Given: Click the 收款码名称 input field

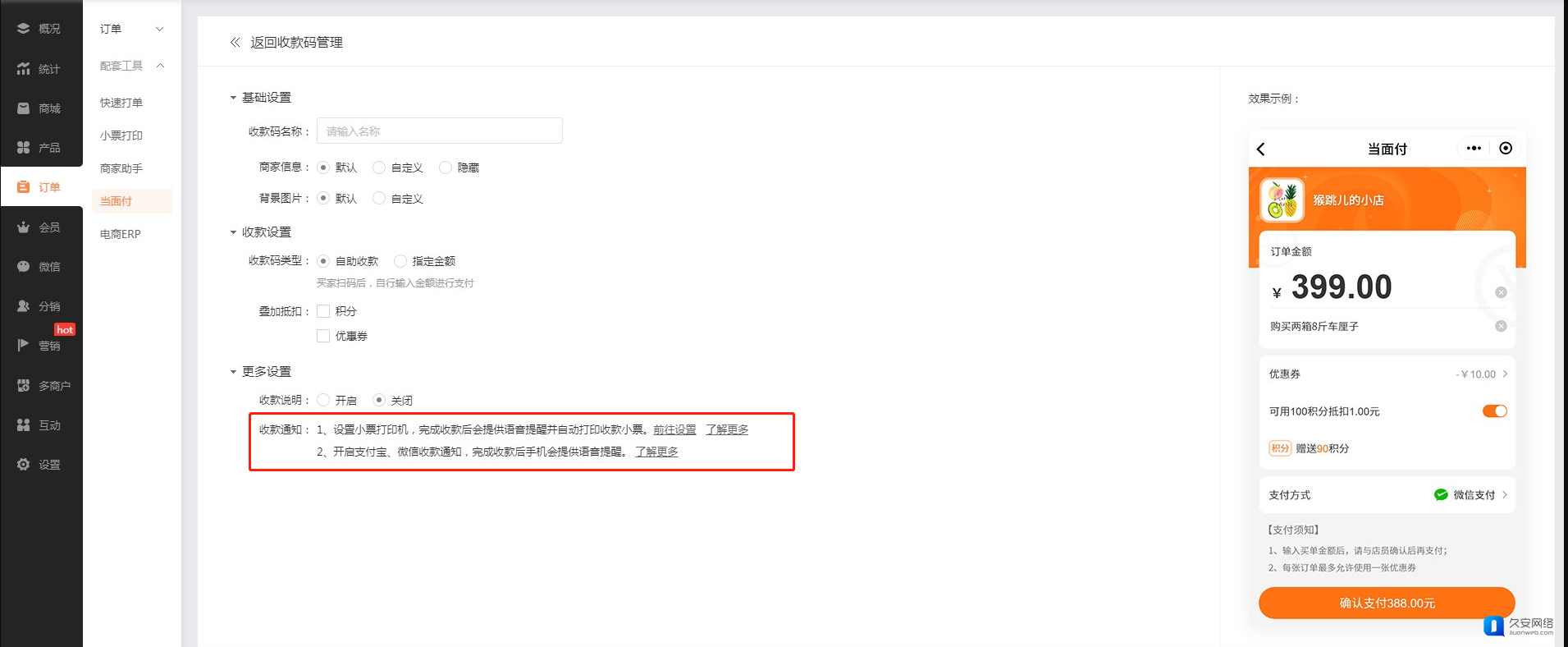Looking at the screenshot, I should click(x=440, y=131).
